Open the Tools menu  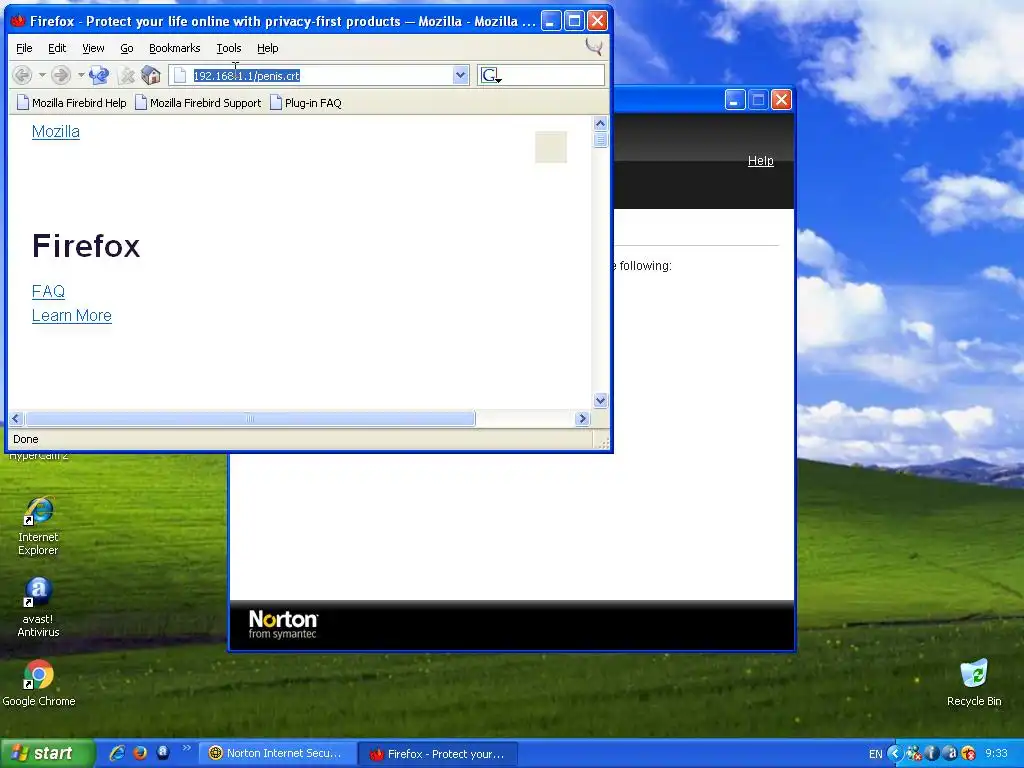(229, 48)
